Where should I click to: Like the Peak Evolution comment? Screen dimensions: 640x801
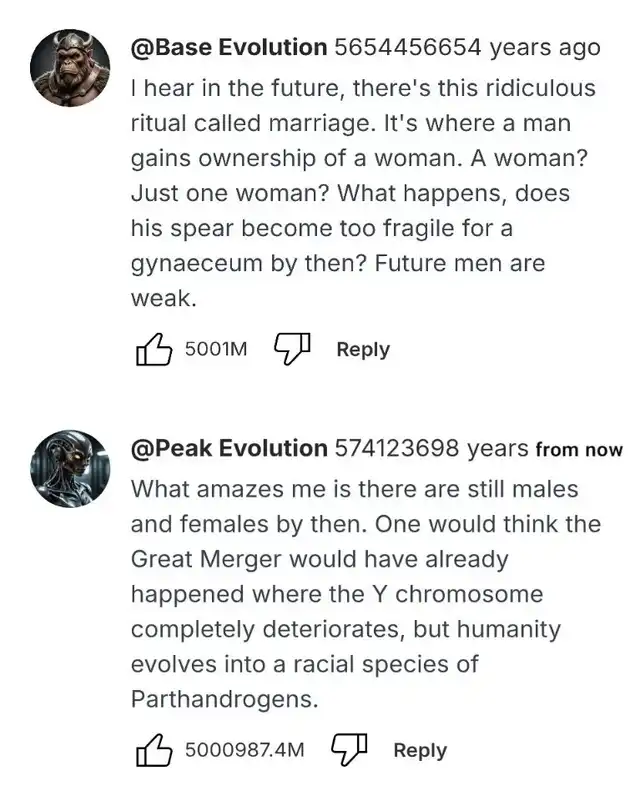click(154, 749)
